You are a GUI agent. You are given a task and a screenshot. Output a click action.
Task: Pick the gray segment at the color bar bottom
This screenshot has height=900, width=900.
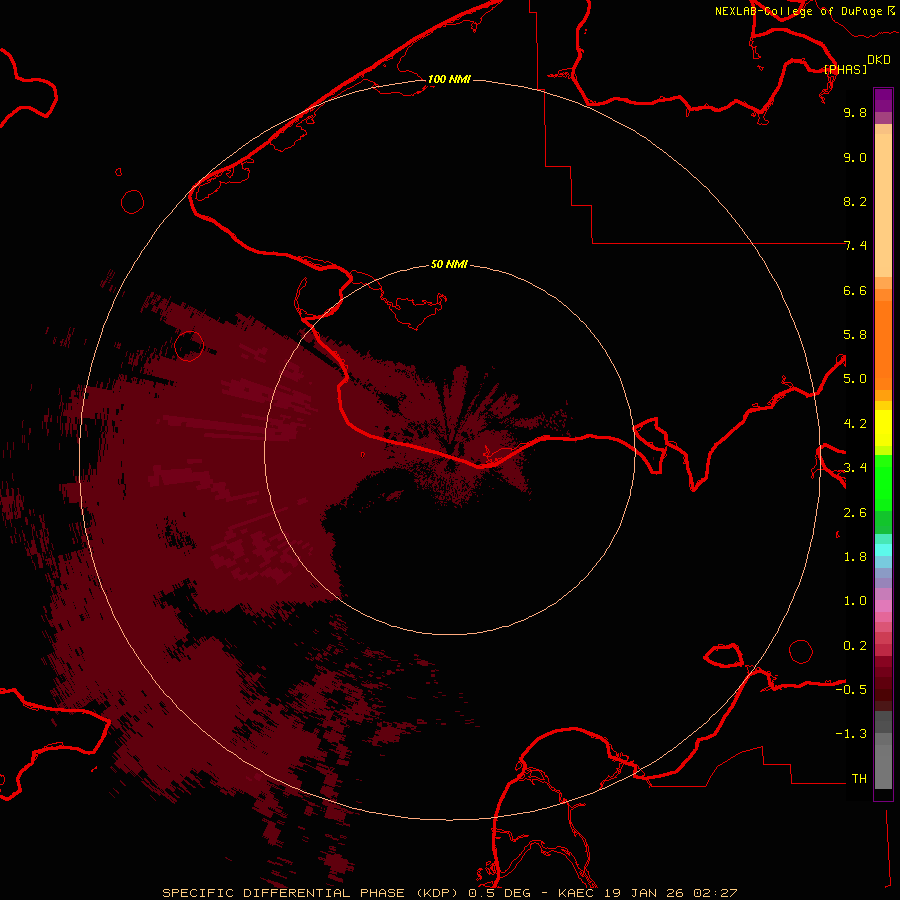pyautogui.click(x=883, y=766)
